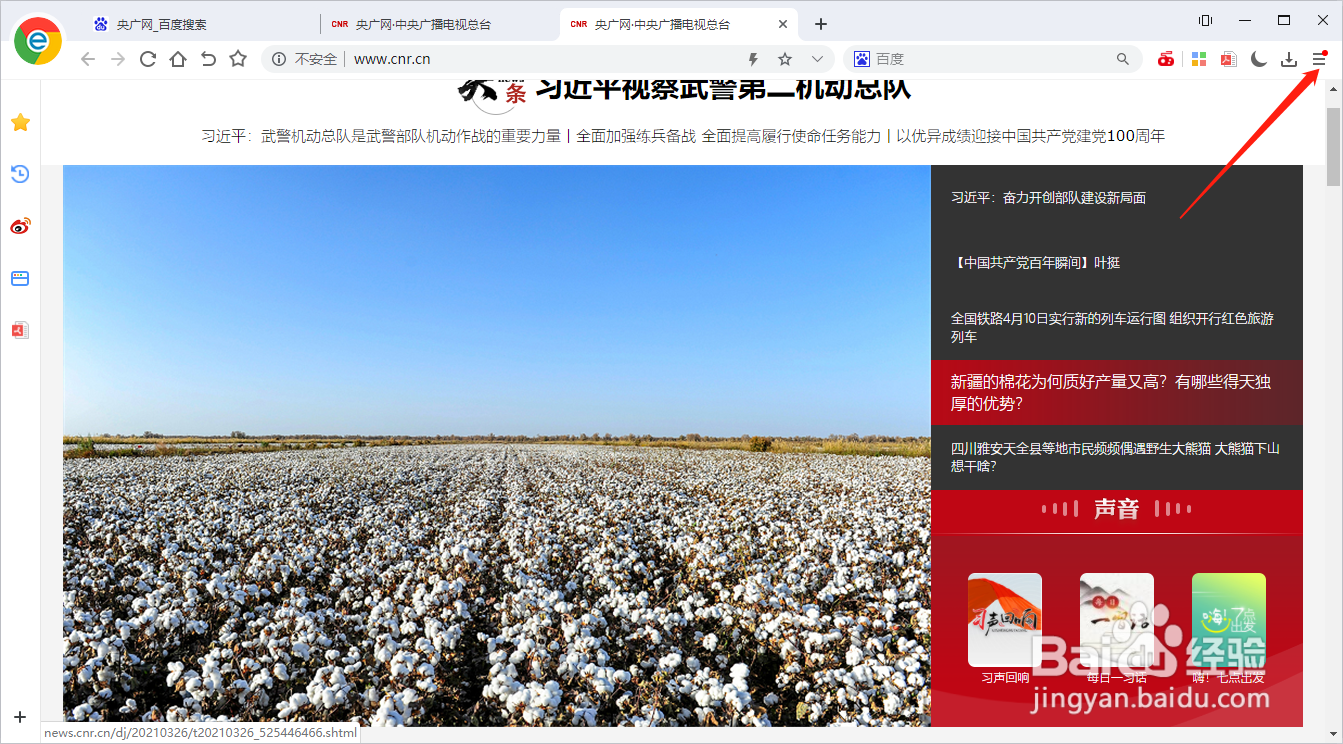The height and width of the screenshot is (744, 1343).
Task: Navigate forward with the arrow button
Action: [118, 59]
